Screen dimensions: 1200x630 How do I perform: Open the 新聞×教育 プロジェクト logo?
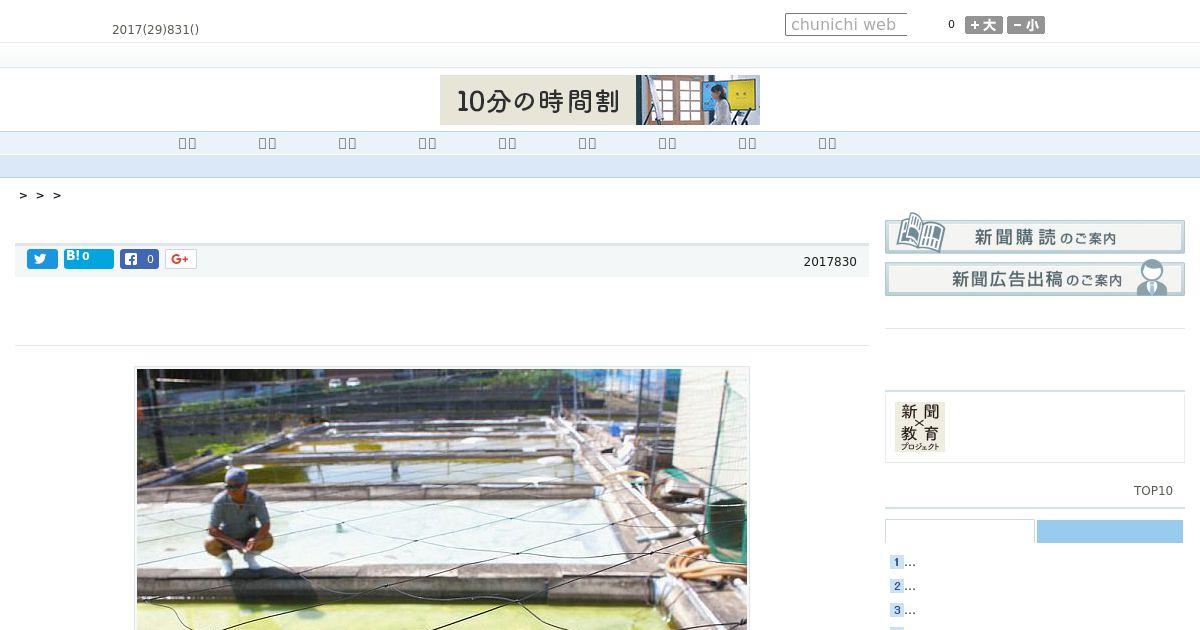(920, 427)
